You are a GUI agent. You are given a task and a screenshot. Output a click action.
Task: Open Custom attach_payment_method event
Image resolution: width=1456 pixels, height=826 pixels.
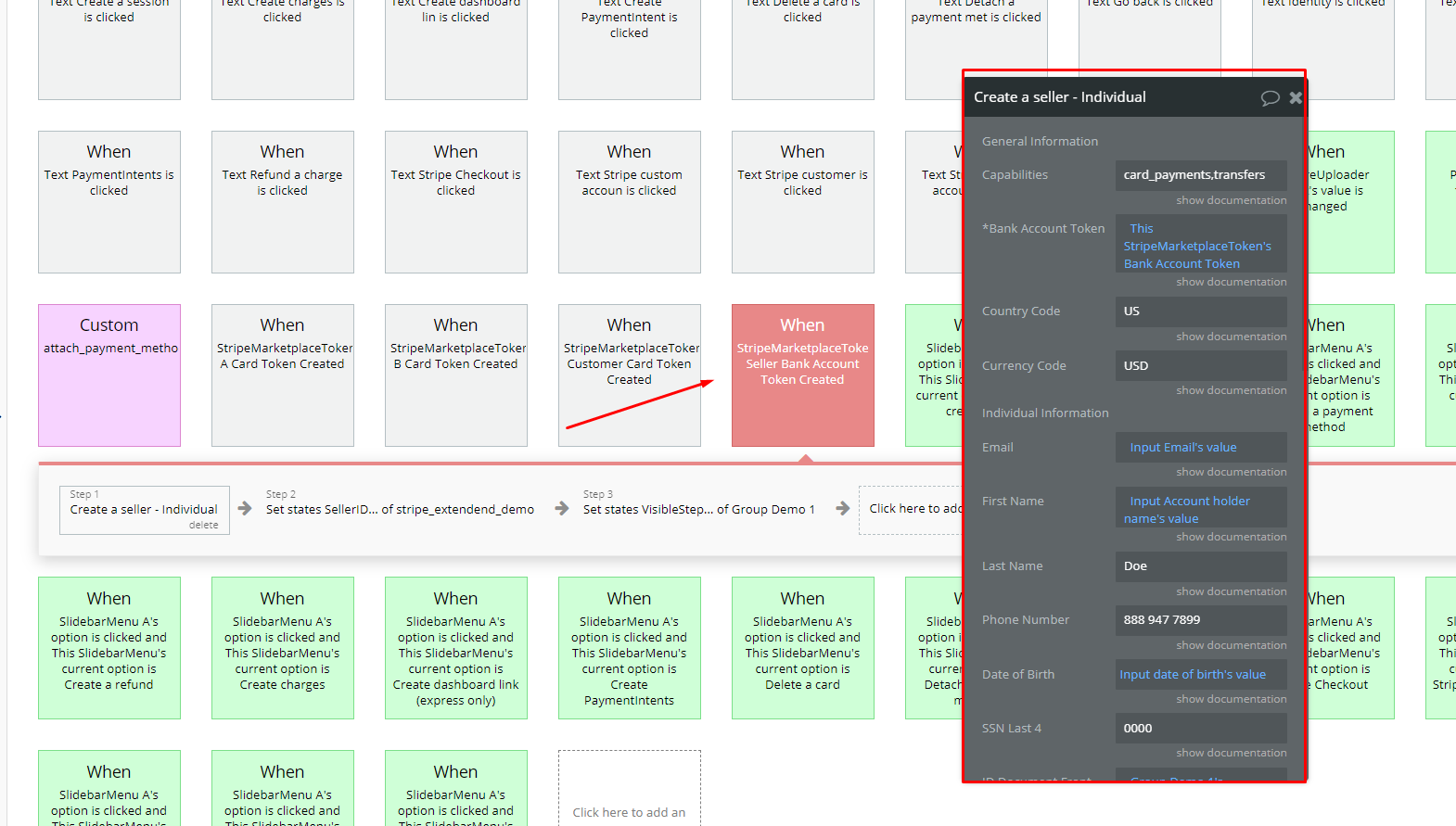(x=109, y=375)
